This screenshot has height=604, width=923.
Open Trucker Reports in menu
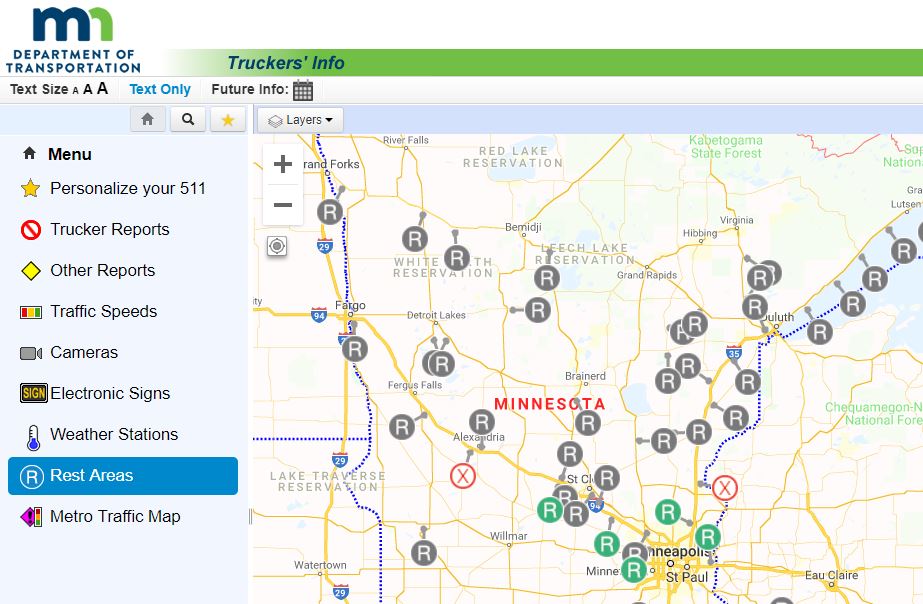click(x=109, y=229)
